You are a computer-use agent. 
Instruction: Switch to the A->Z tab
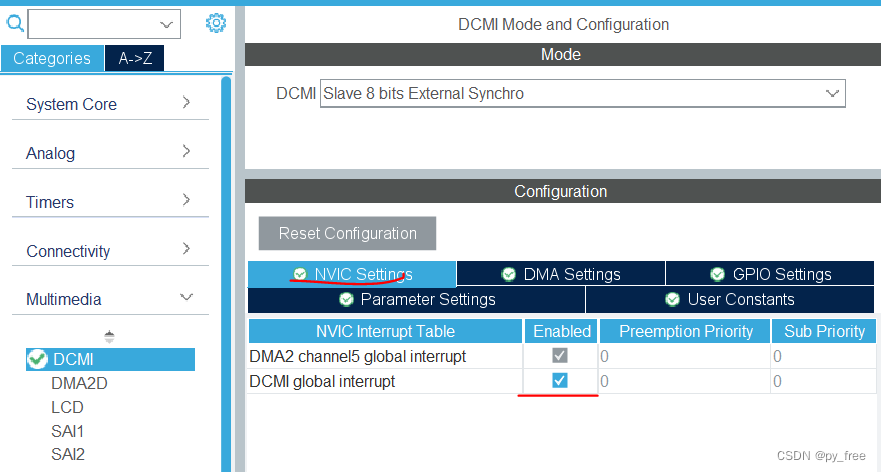pyautogui.click(x=134, y=58)
